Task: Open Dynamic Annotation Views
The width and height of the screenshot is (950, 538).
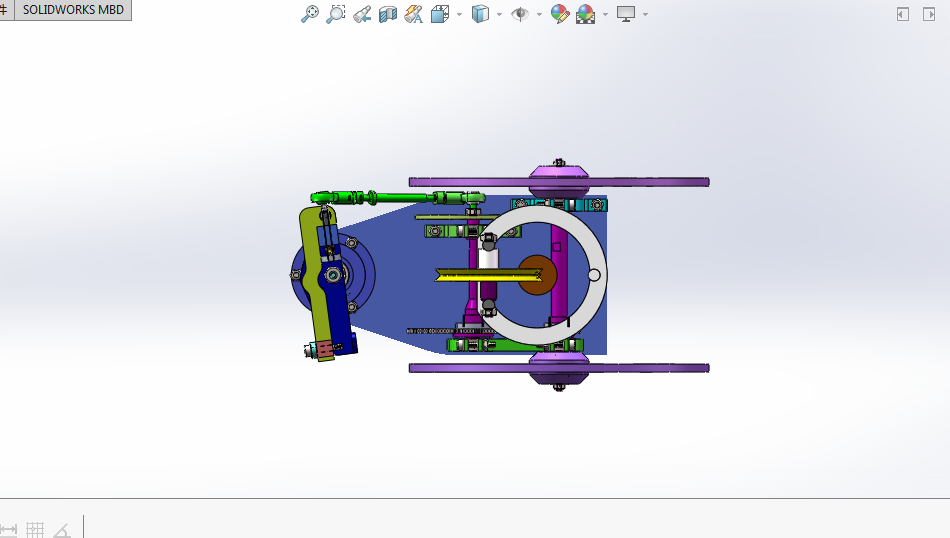Action: (x=414, y=14)
